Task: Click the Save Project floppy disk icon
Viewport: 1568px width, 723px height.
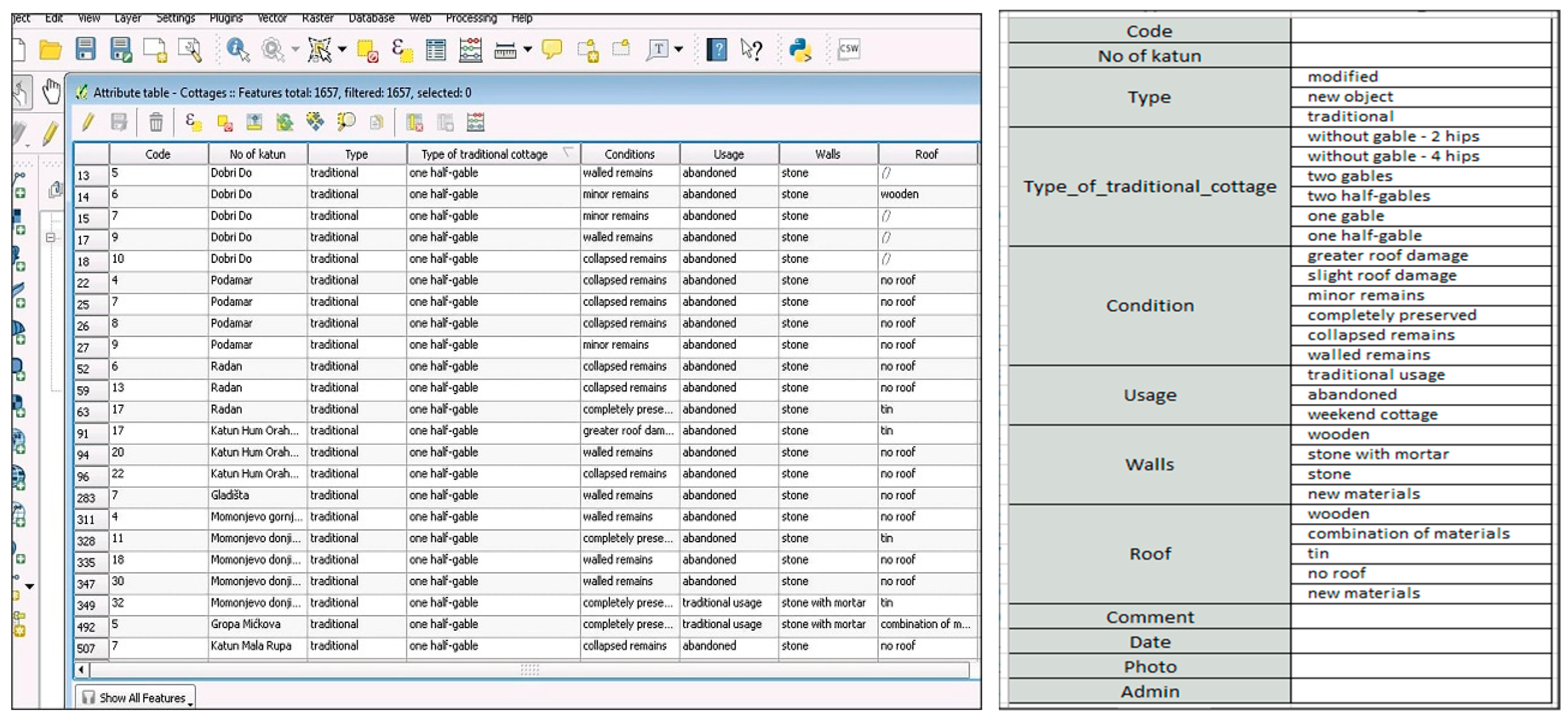Action: (85, 49)
